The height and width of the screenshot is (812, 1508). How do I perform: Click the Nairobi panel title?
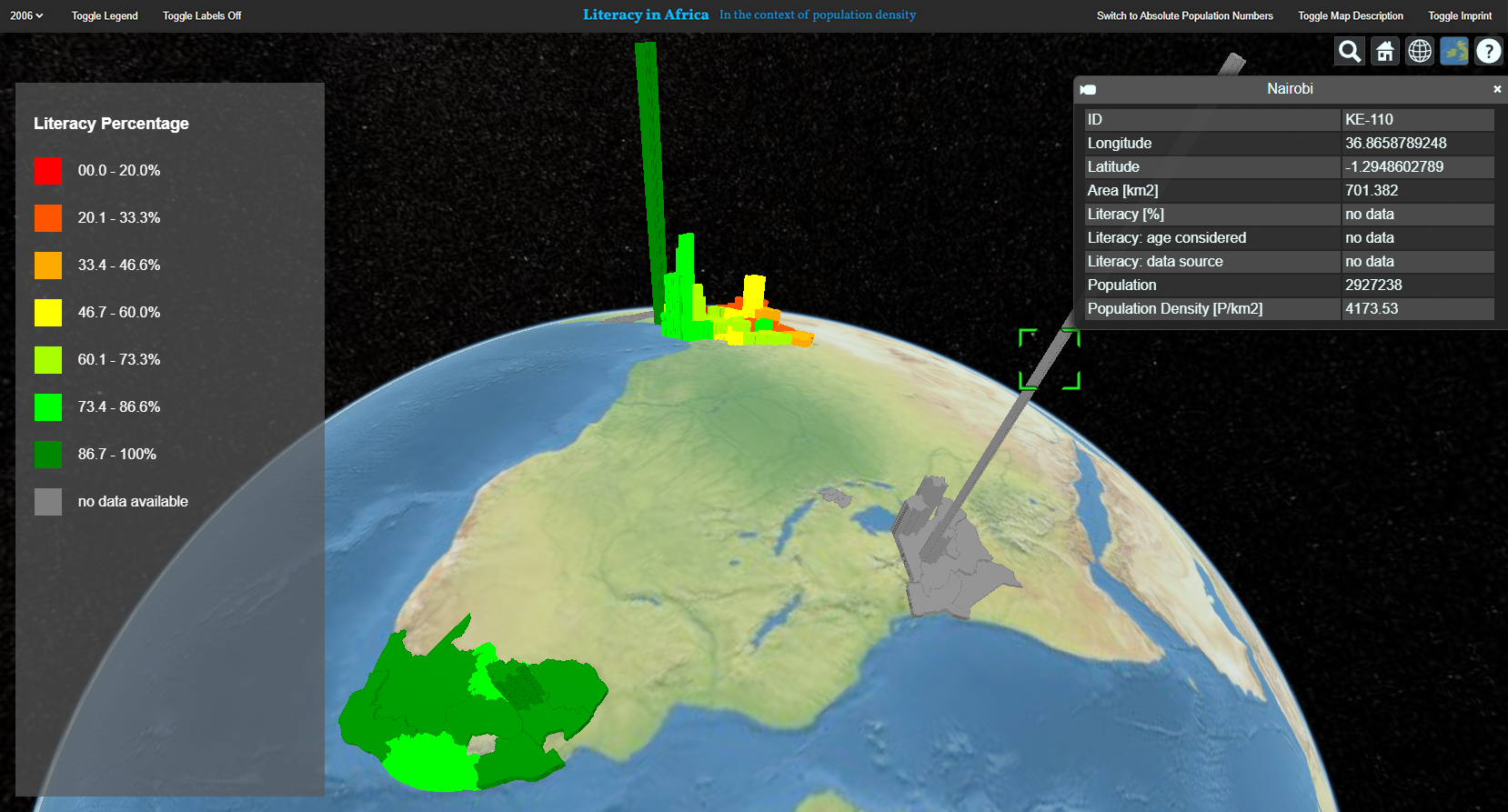coord(1290,88)
